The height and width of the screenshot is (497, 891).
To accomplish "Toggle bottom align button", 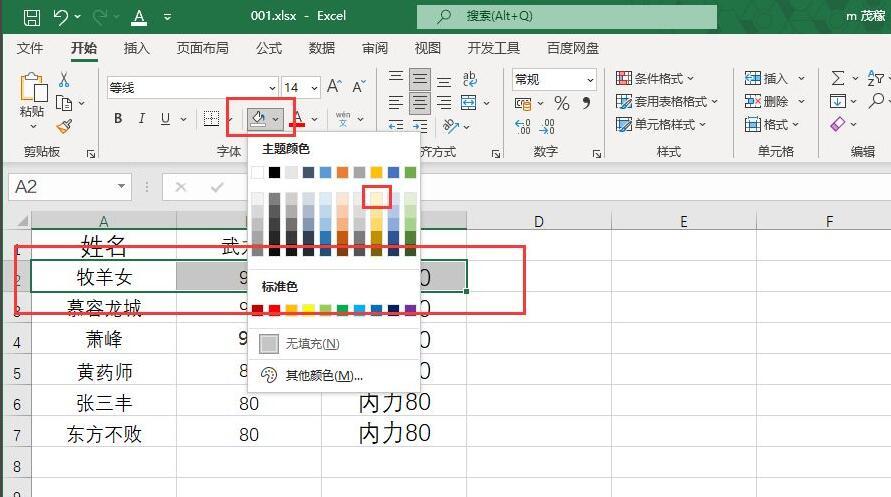I will click(x=444, y=81).
